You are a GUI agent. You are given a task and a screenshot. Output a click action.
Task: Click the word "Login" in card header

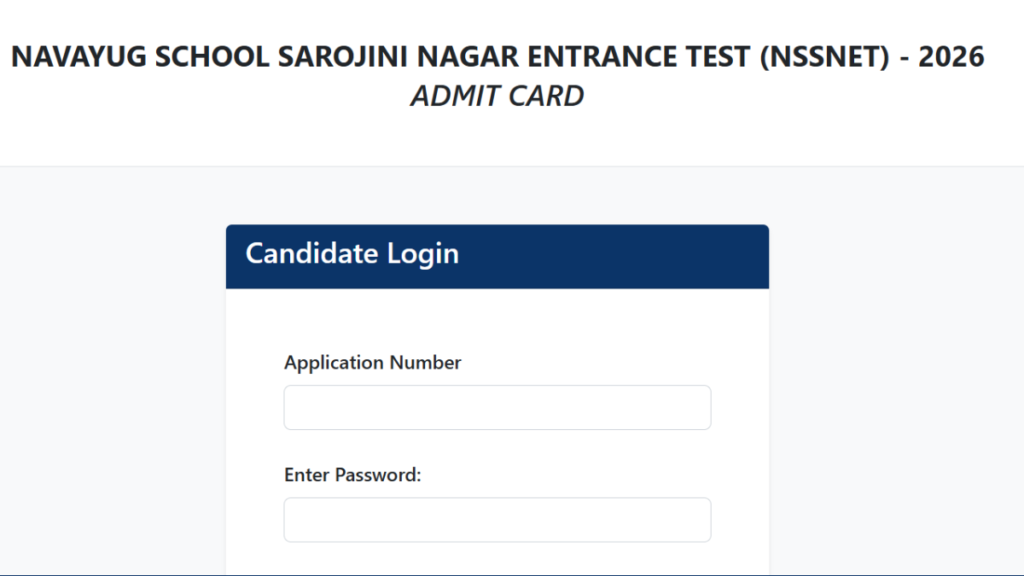click(x=423, y=254)
